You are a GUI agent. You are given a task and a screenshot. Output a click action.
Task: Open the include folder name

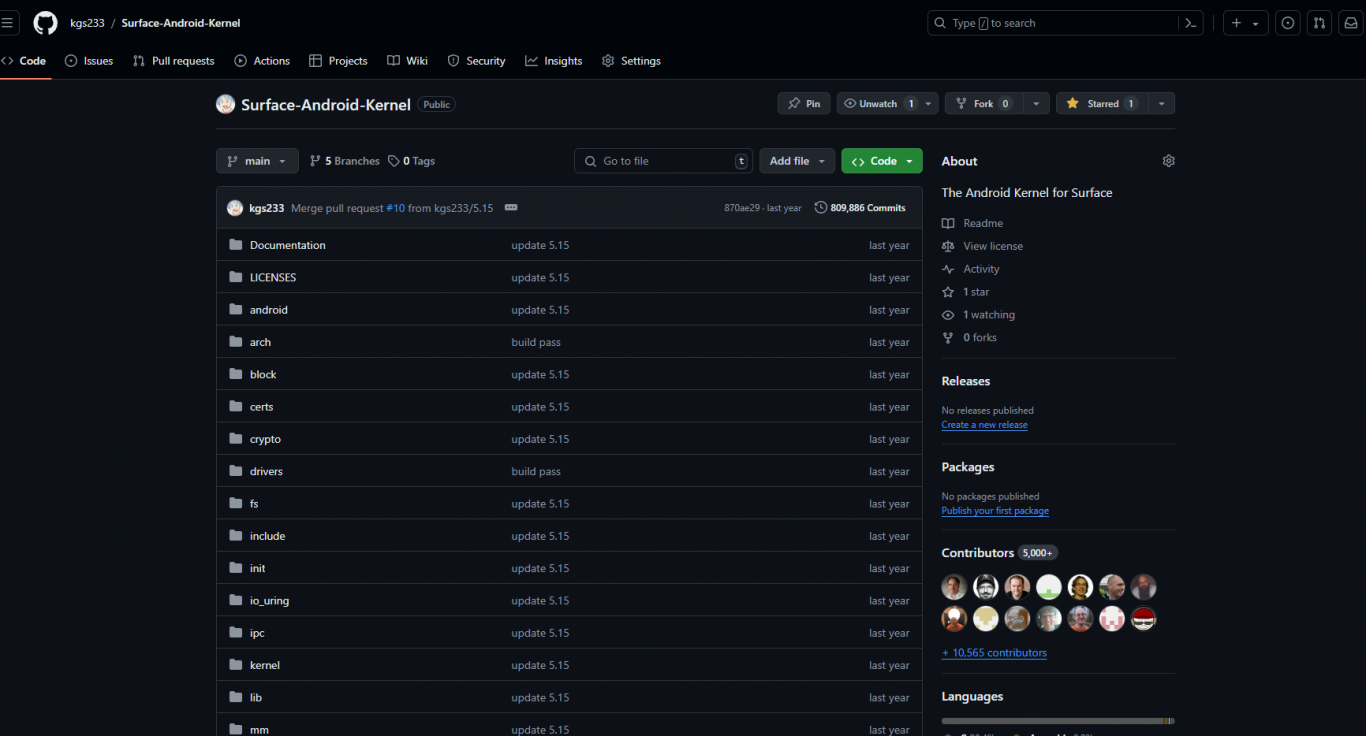tap(267, 536)
